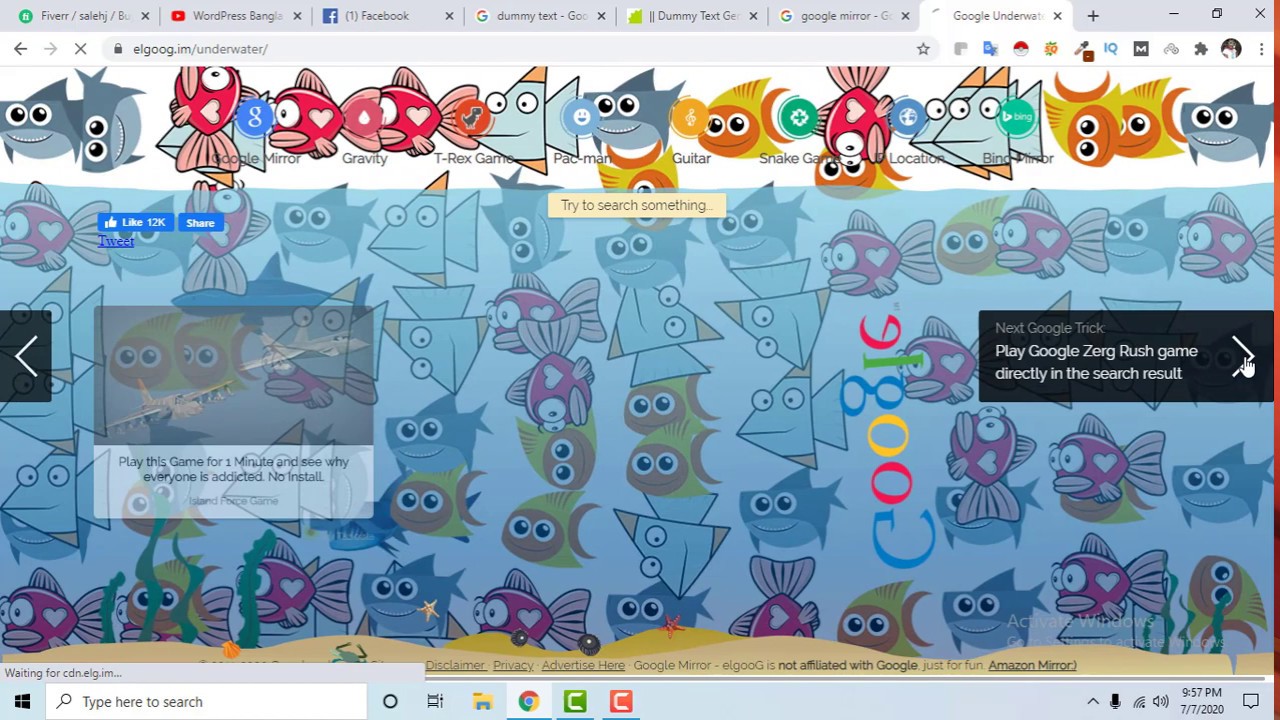
Task: Open the Guitar icon
Action: pyautogui.click(x=691, y=118)
